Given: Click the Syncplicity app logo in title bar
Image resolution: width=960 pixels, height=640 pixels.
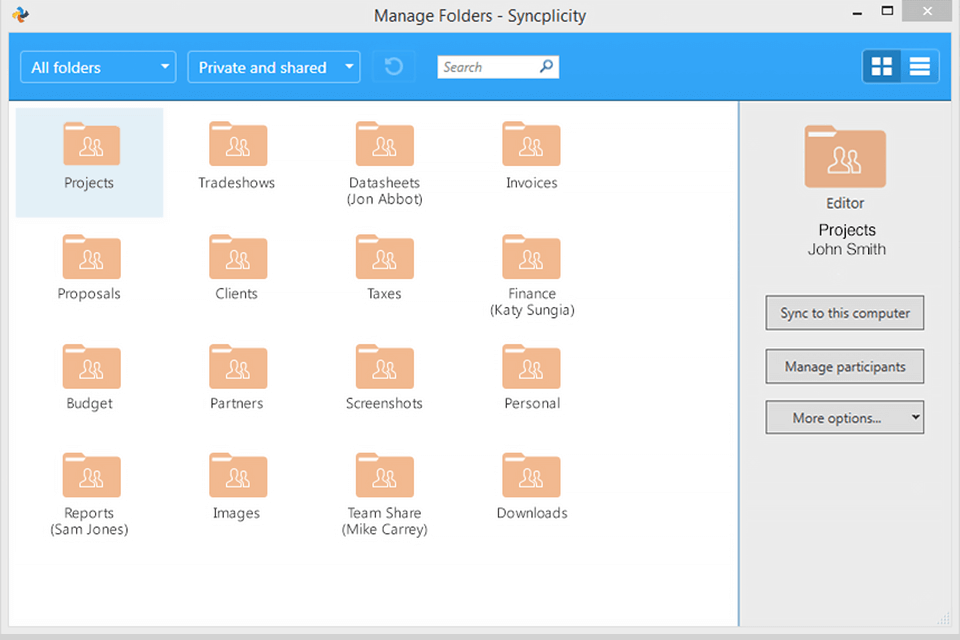Looking at the screenshot, I should click(x=20, y=14).
